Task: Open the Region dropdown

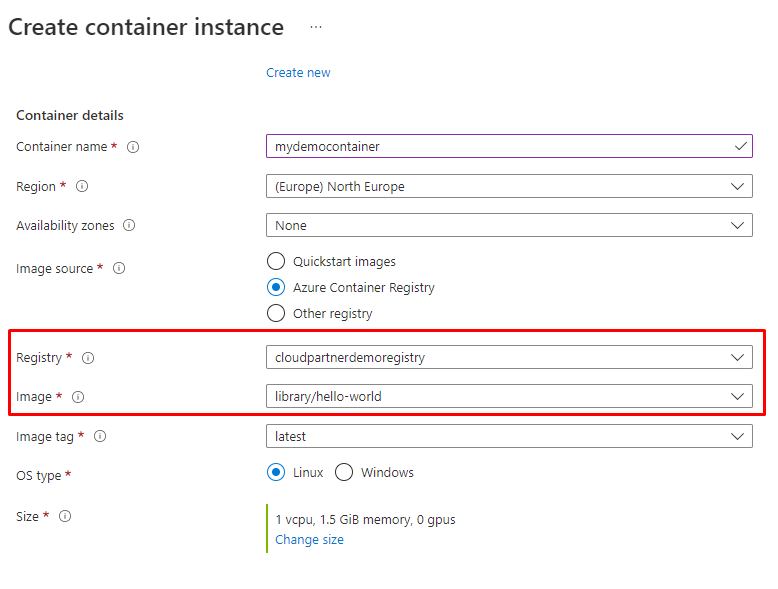Action: (x=509, y=186)
